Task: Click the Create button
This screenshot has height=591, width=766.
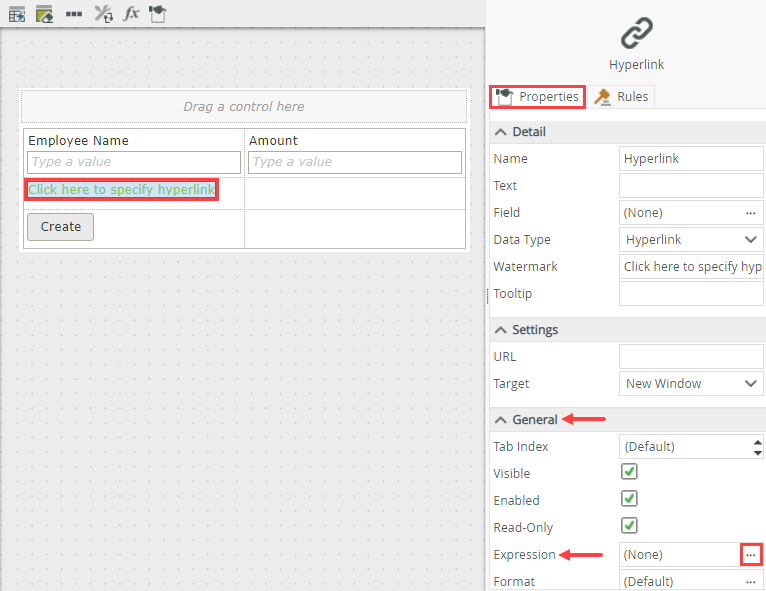Action: click(61, 227)
